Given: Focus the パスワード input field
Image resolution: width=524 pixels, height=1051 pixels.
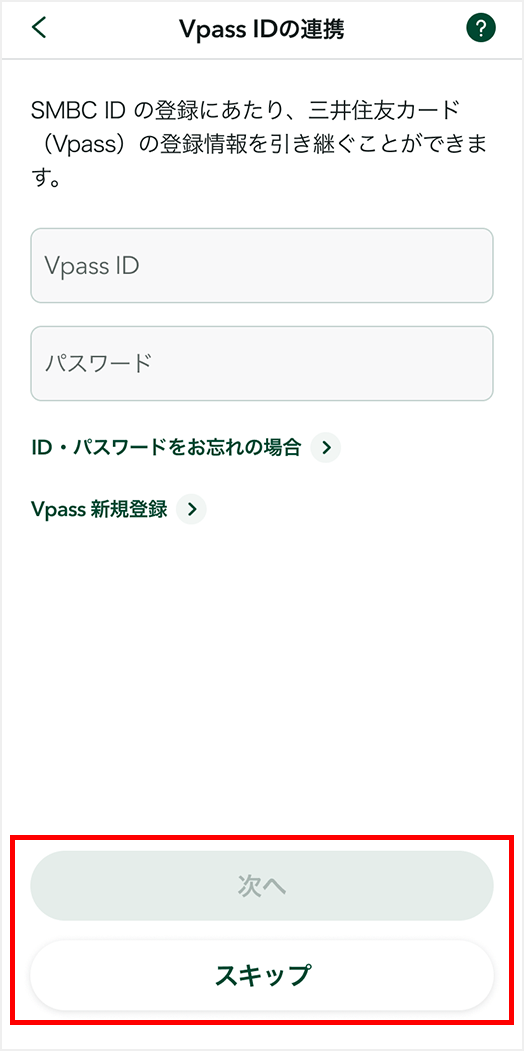Looking at the screenshot, I should [262, 363].
